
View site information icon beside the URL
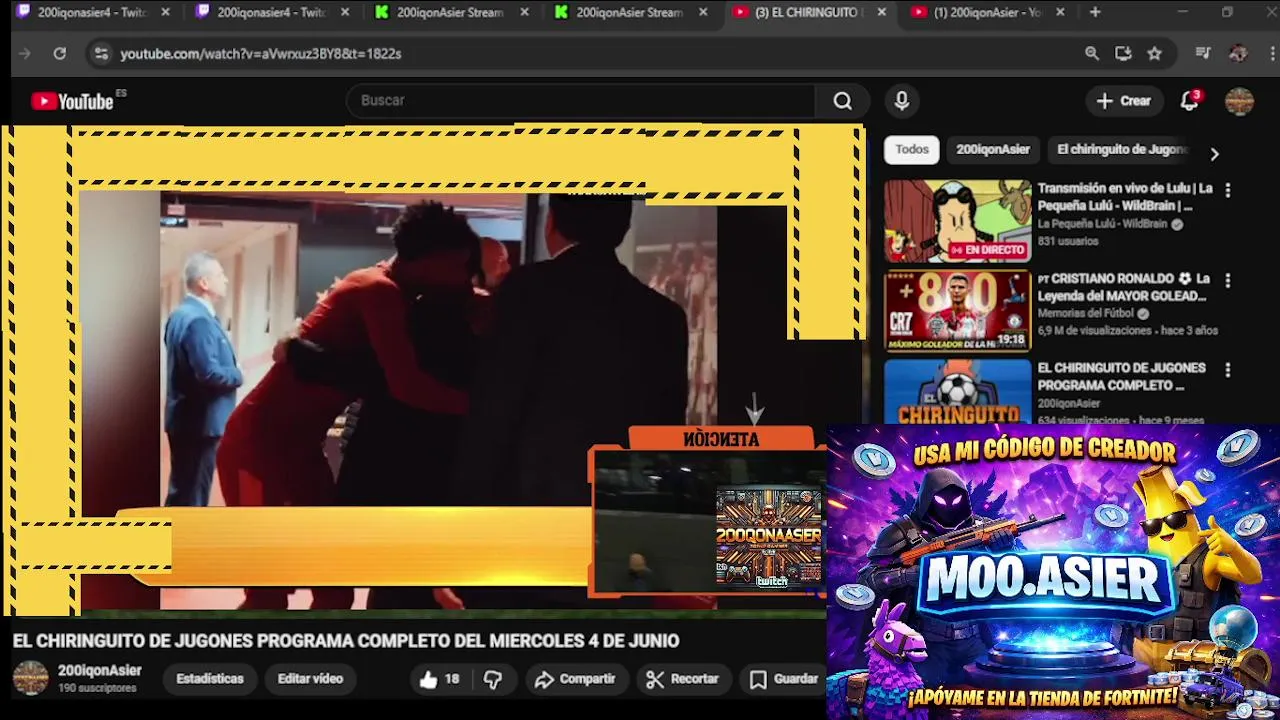[100, 54]
